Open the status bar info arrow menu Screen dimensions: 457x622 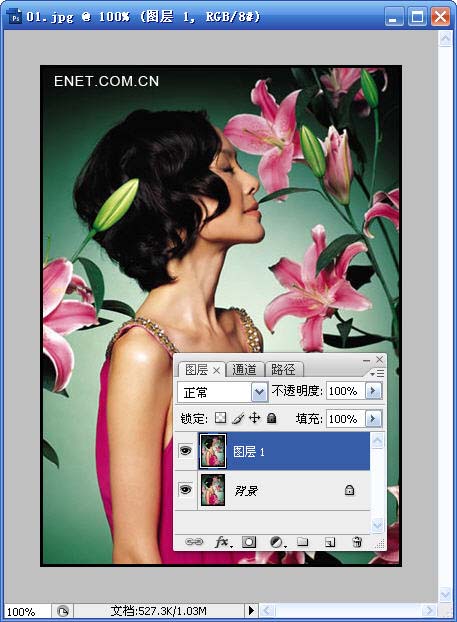click(x=251, y=610)
